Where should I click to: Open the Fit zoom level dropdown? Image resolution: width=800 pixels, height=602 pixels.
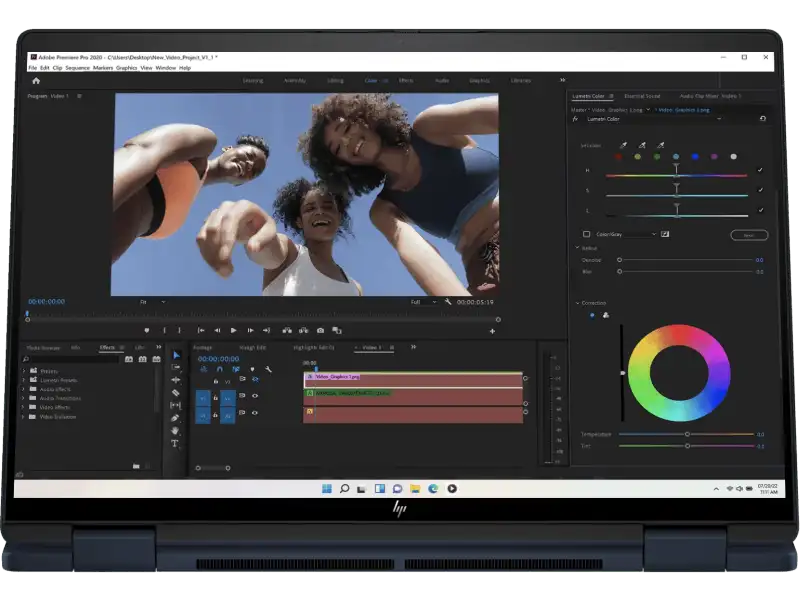(152, 301)
